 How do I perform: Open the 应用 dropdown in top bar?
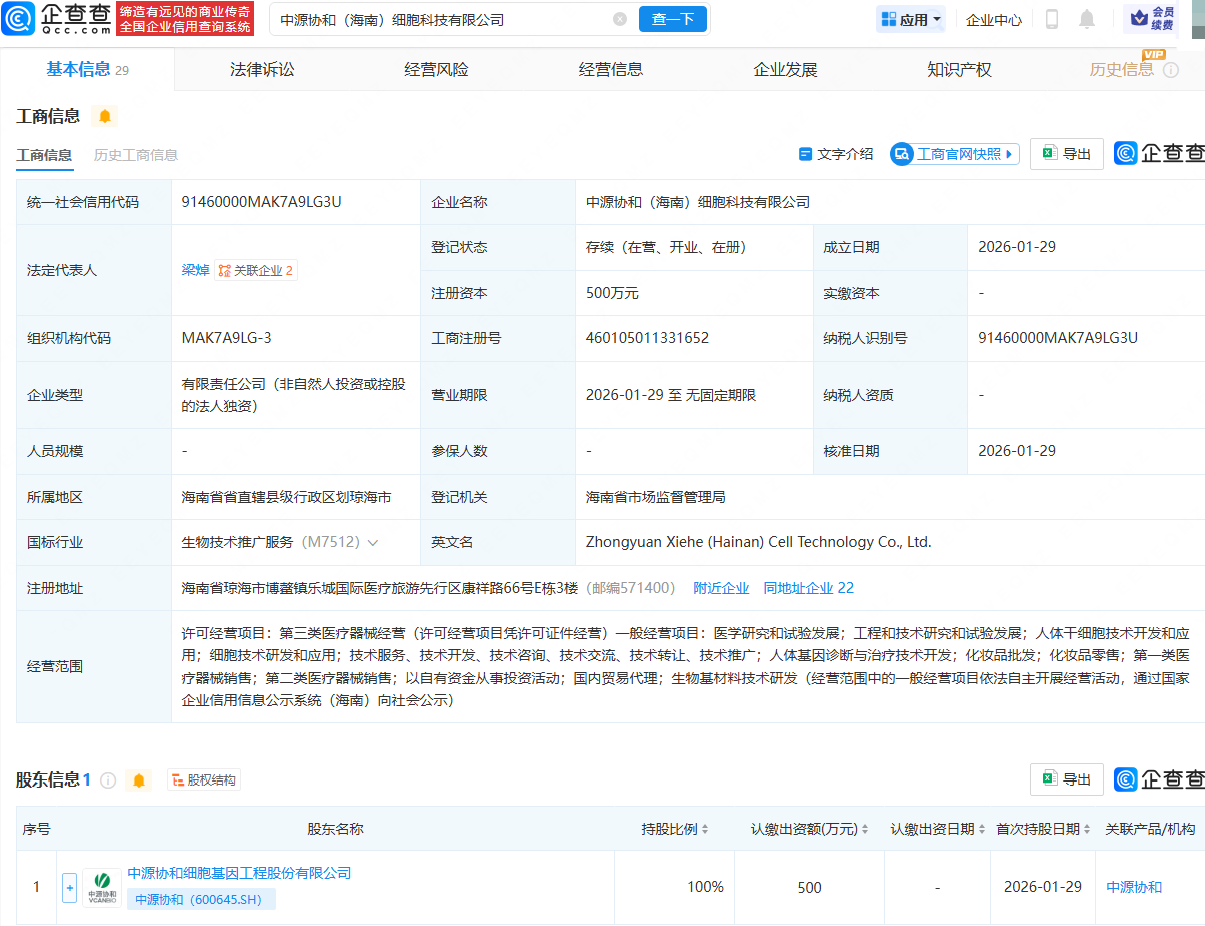tap(909, 18)
